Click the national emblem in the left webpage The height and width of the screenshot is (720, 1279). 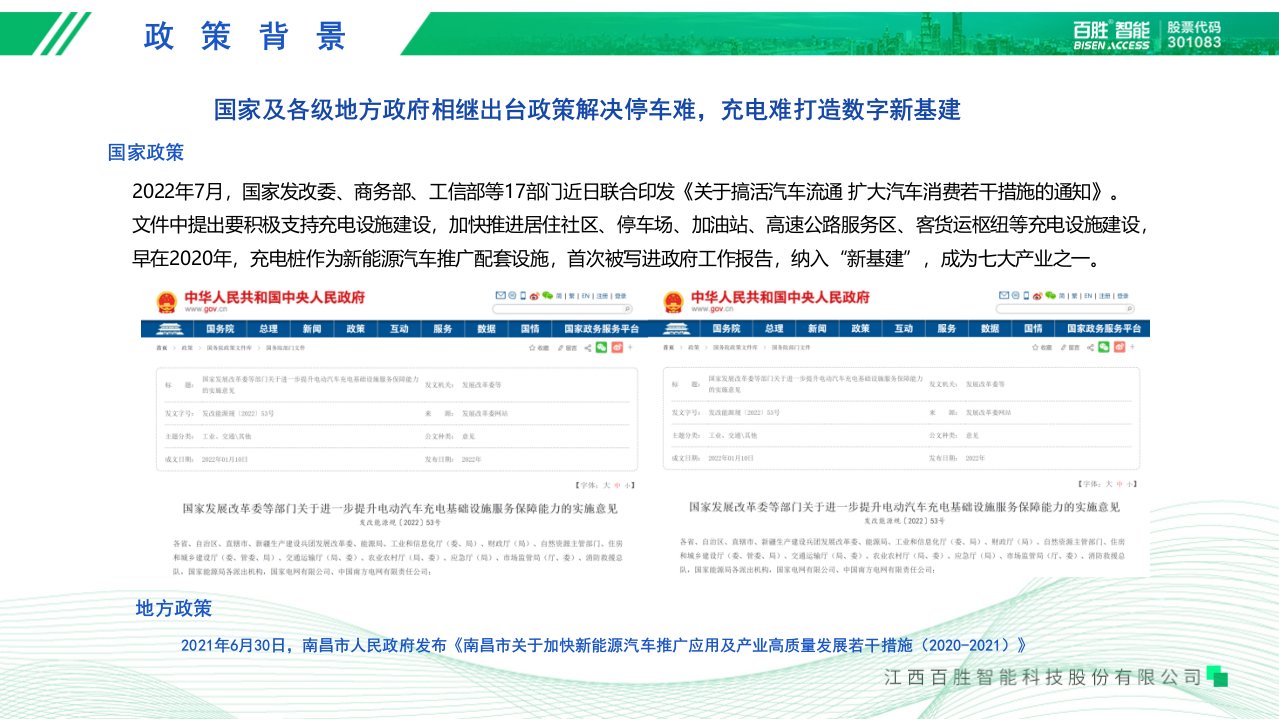[166, 302]
